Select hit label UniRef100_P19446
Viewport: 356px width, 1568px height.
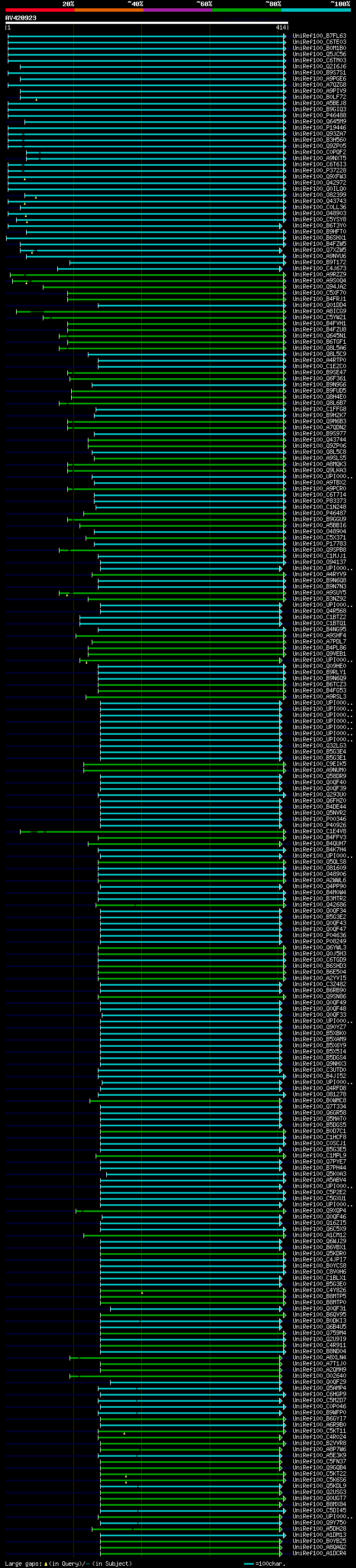319,128
